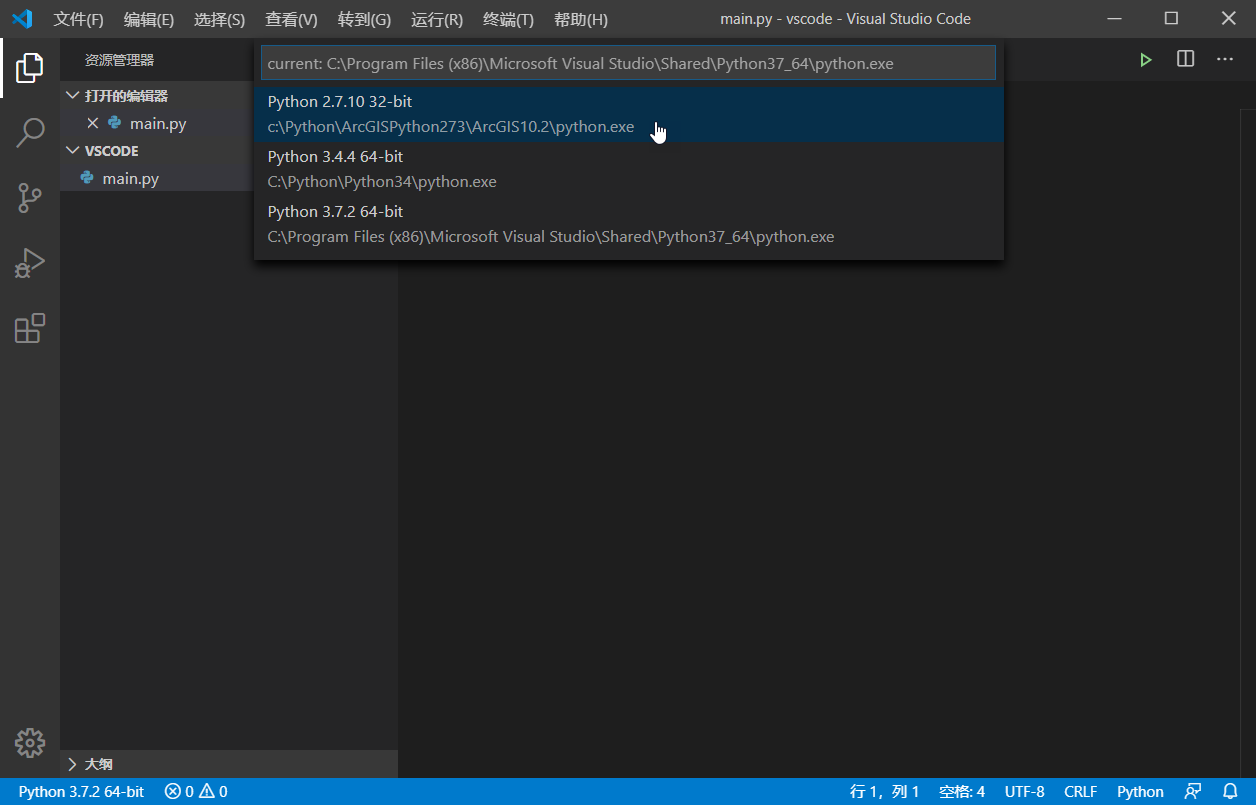Open the Run and Debug view icon
Image resolution: width=1256 pixels, height=805 pixels.
(x=30, y=263)
